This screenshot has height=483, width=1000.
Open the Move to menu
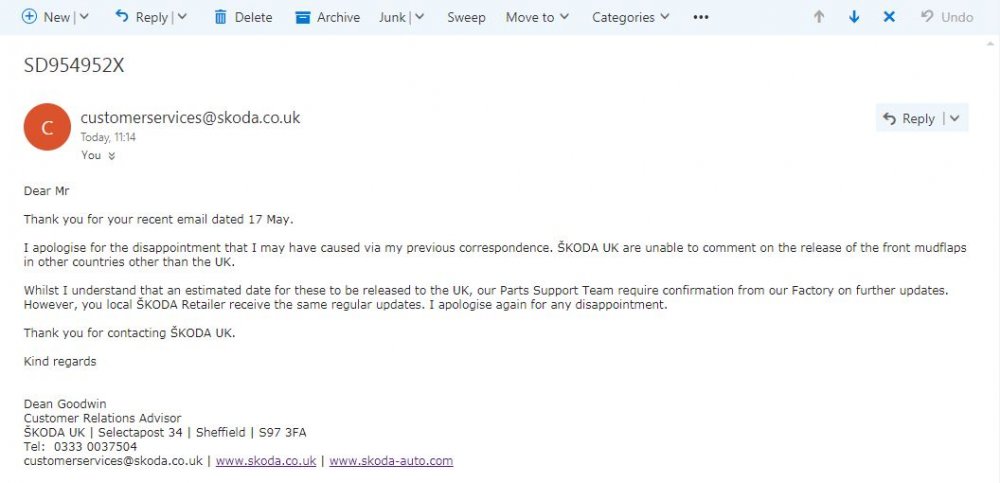tap(537, 17)
